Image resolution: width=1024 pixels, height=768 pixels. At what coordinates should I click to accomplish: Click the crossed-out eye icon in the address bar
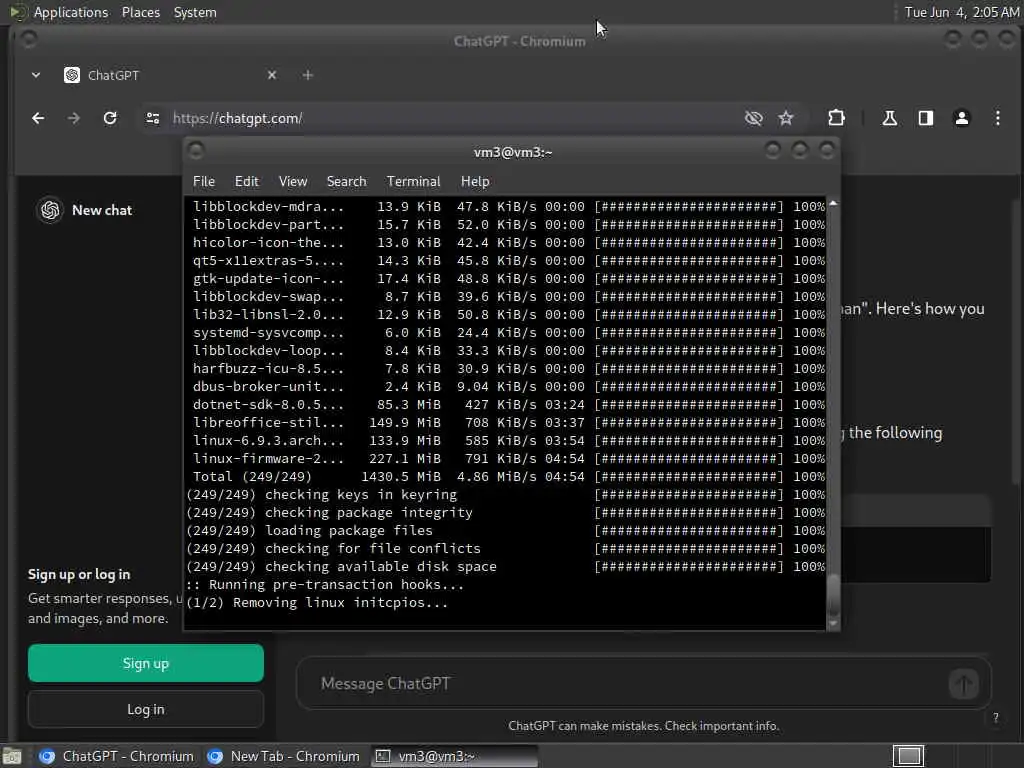[754, 118]
